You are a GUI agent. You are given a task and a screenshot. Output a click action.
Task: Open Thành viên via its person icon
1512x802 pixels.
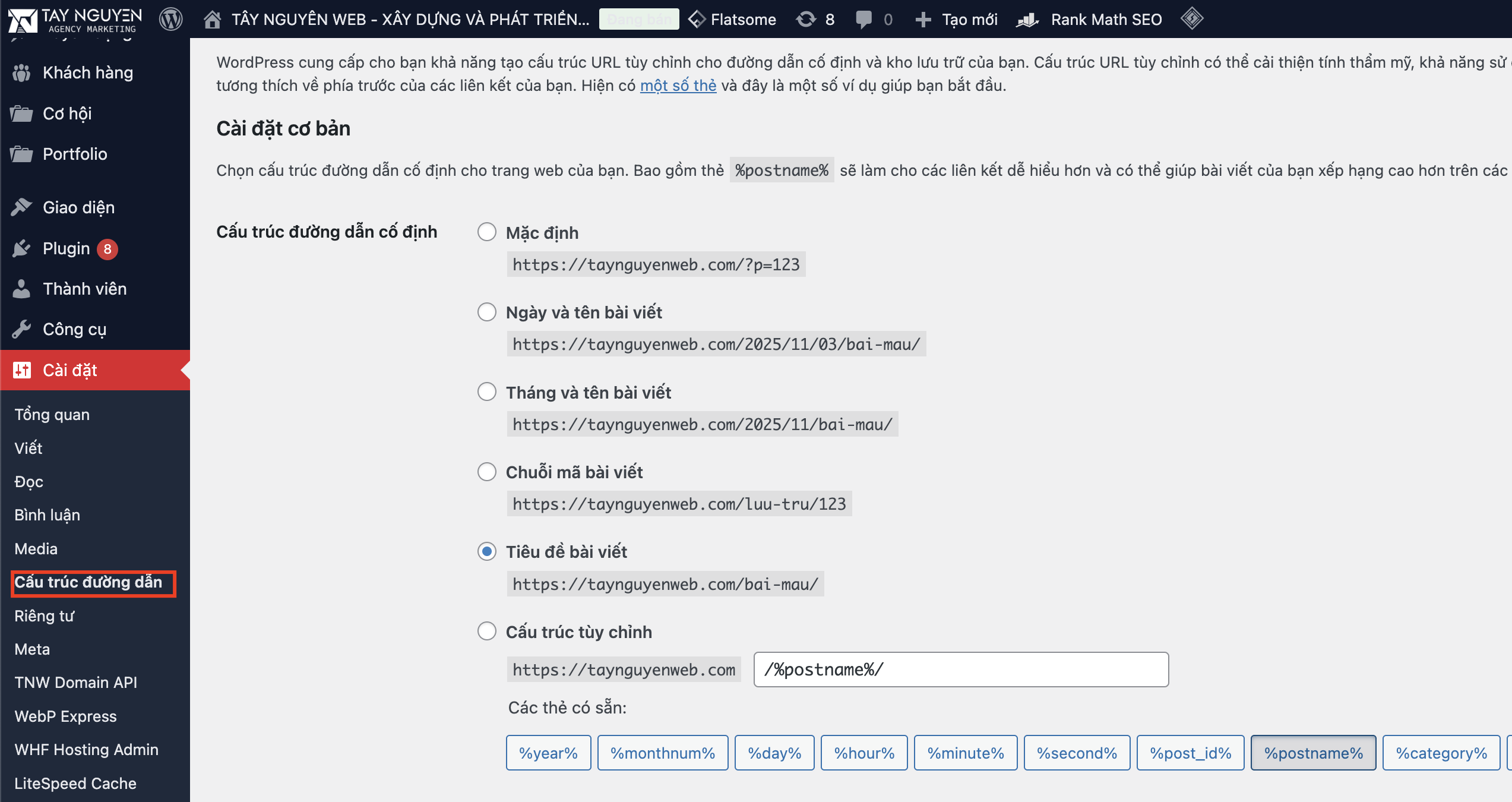22,289
